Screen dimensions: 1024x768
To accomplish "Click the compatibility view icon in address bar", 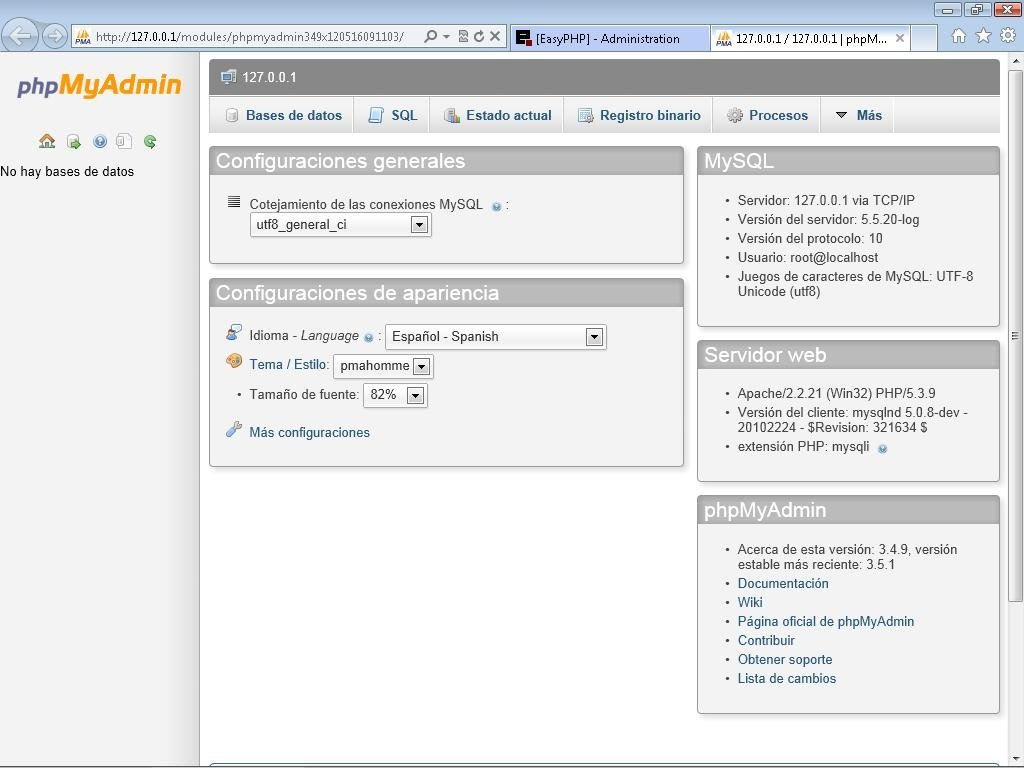I will pyautogui.click(x=463, y=37).
